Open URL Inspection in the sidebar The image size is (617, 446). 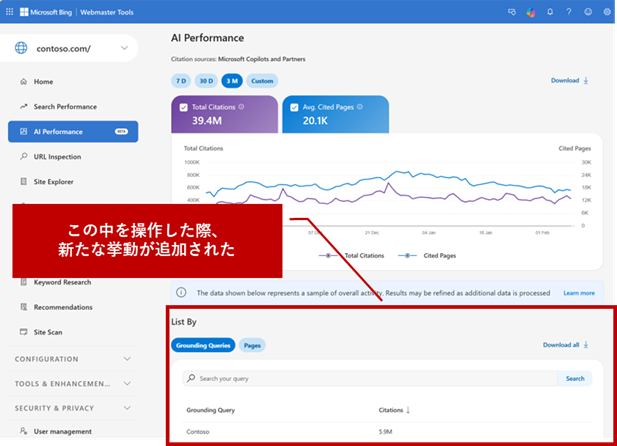[x=57, y=156]
